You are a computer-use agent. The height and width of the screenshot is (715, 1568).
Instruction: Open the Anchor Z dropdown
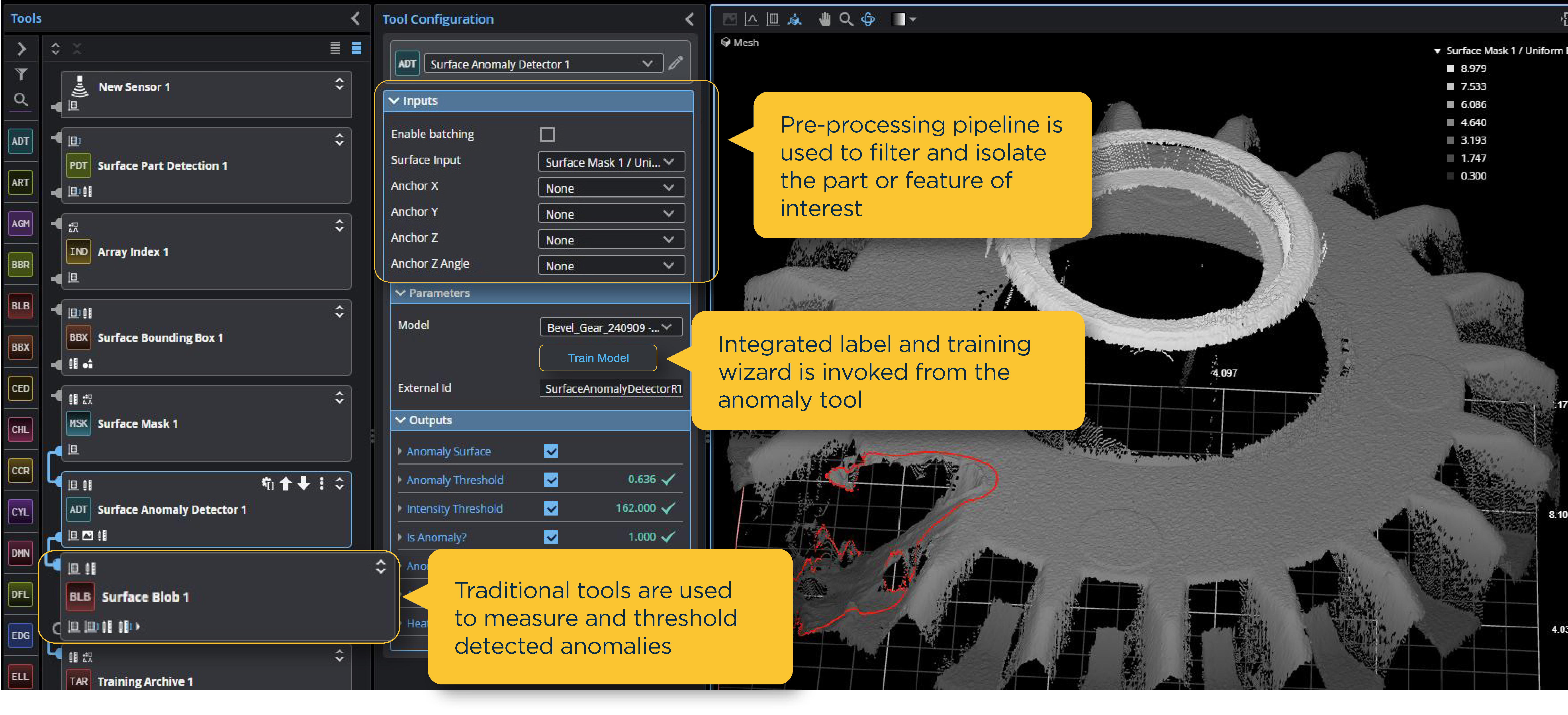click(x=611, y=240)
